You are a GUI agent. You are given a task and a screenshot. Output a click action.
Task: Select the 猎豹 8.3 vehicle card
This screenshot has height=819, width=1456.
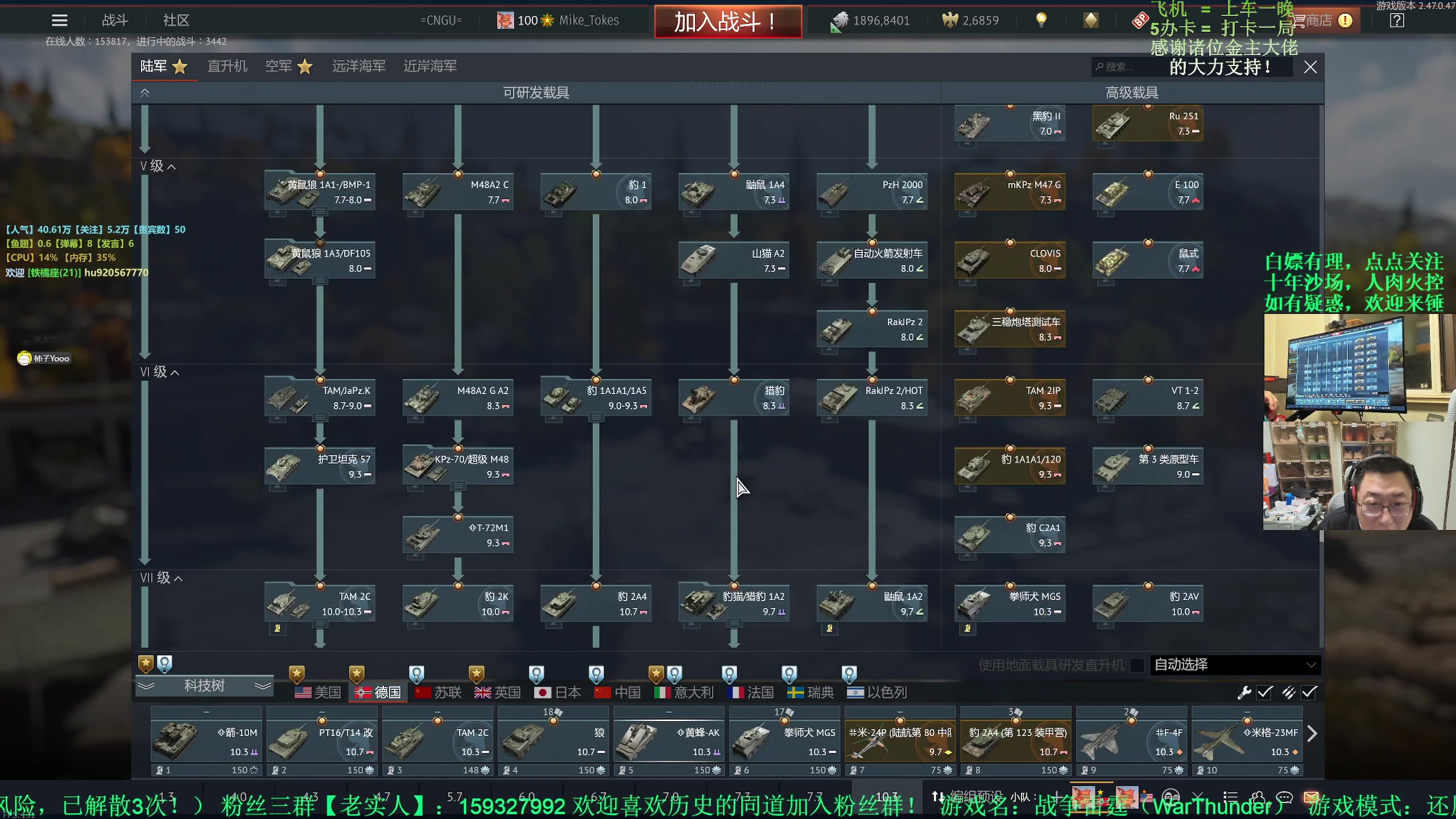click(x=734, y=398)
